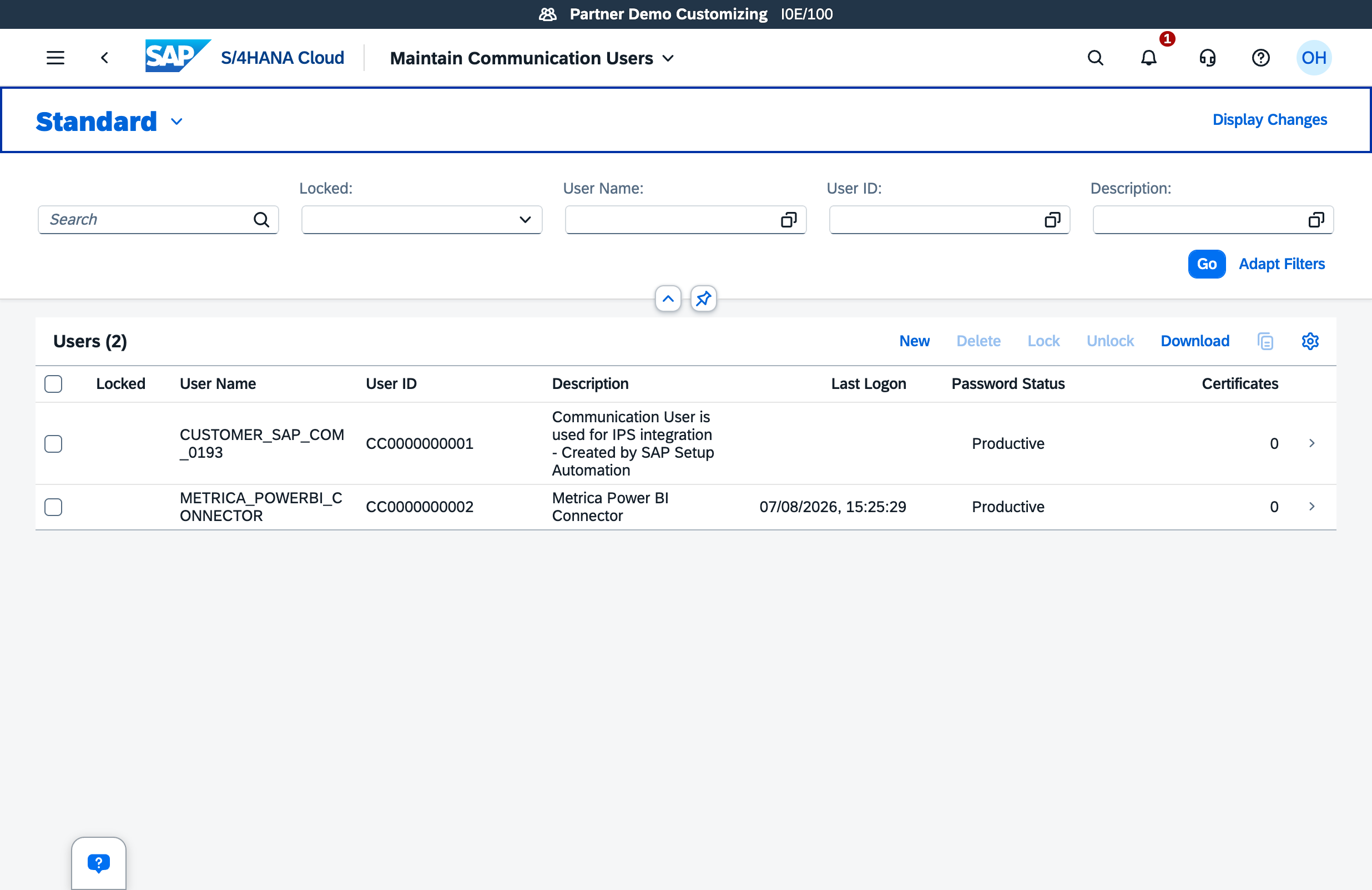The image size is (1372, 890).
Task: Pin the filter header bar
Action: point(703,299)
